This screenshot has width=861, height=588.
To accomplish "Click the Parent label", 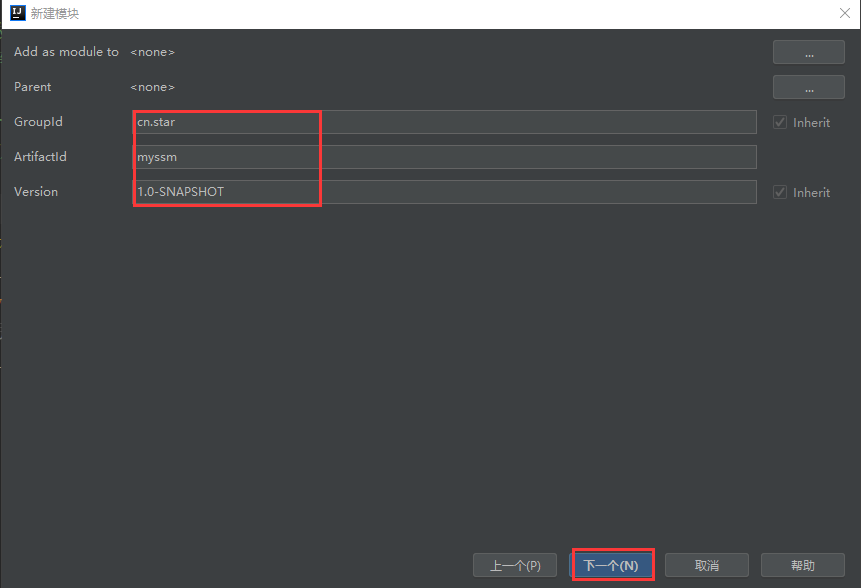I will pos(32,86).
